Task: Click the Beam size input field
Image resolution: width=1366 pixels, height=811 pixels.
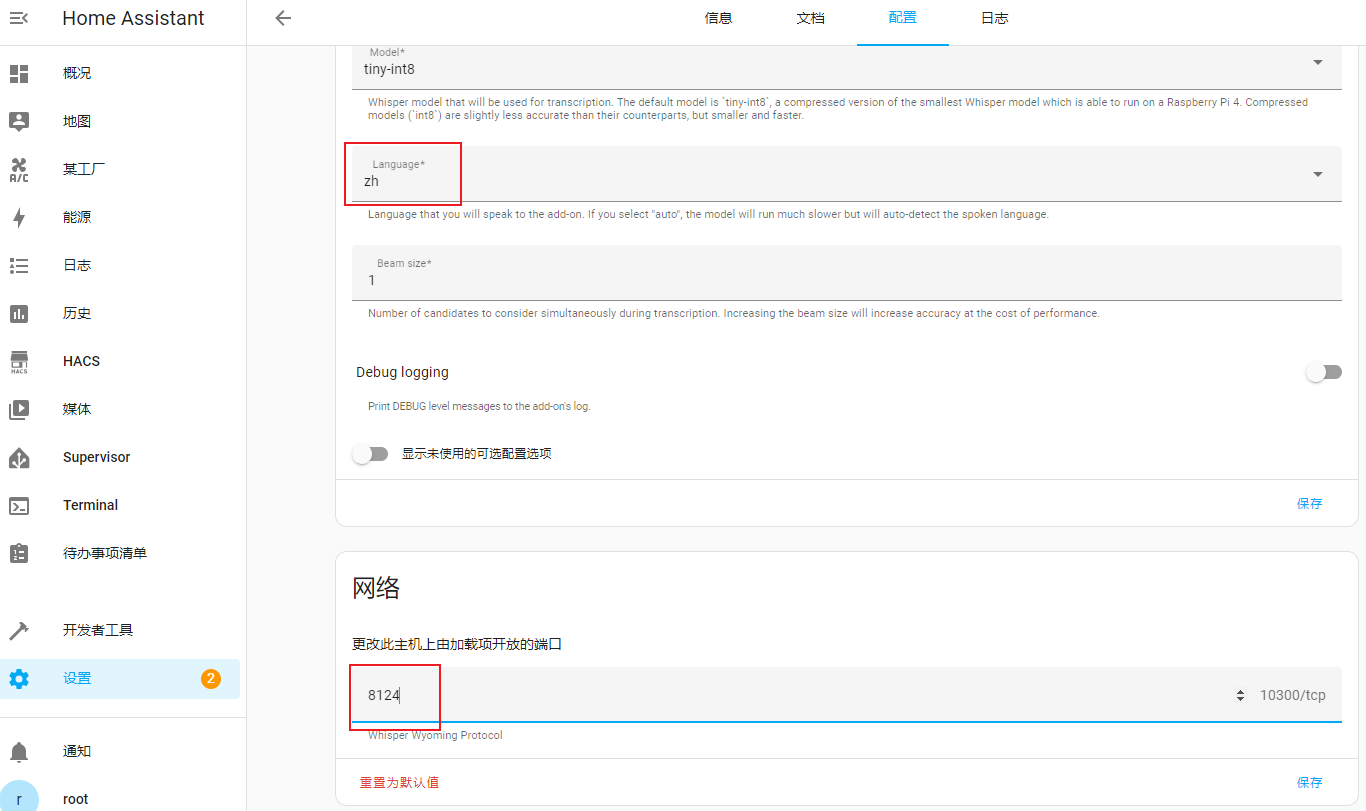Action: pos(847,272)
